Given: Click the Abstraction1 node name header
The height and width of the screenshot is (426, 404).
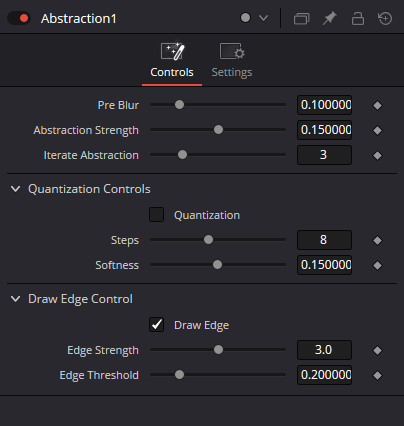Looking at the screenshot, I should point(79,19).
